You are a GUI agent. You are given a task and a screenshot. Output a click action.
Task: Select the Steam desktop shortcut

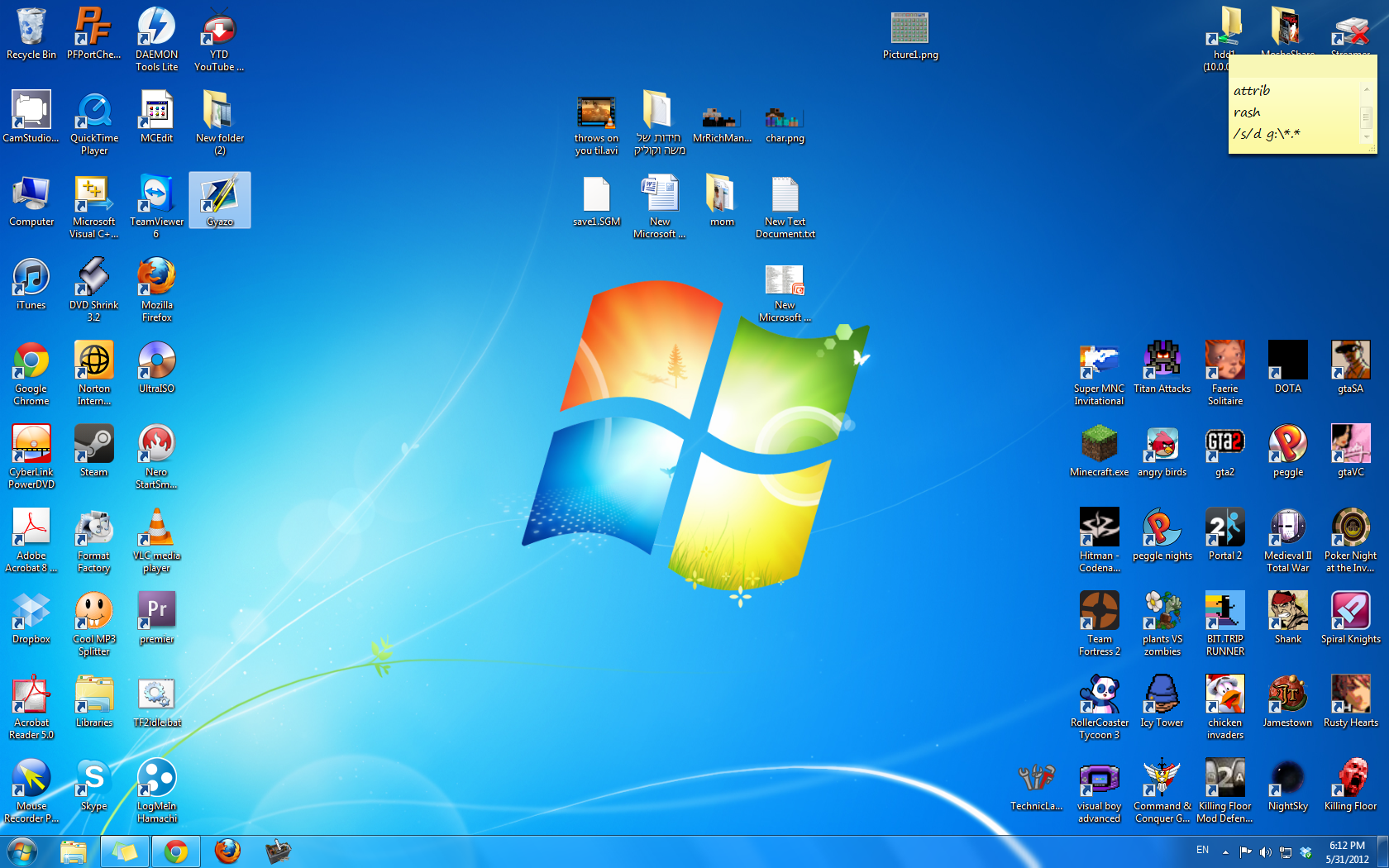point(94,451)
